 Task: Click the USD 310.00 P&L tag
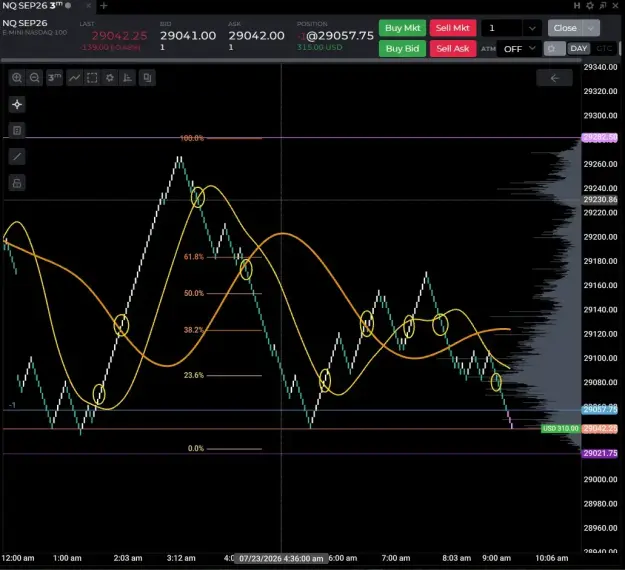pyautogui.click(x=560, y=428)
